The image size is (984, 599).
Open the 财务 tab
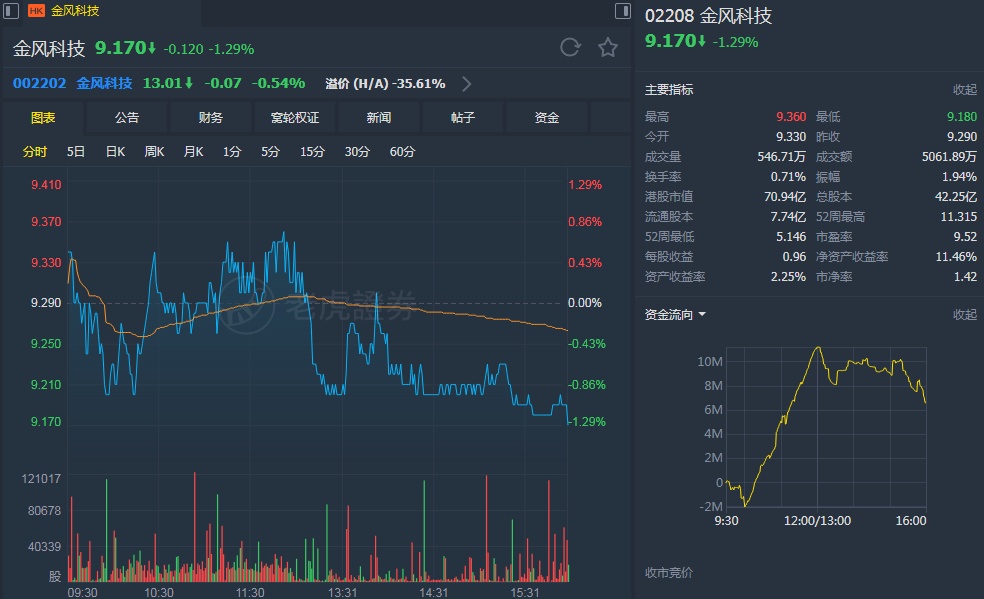coord(211,118)
